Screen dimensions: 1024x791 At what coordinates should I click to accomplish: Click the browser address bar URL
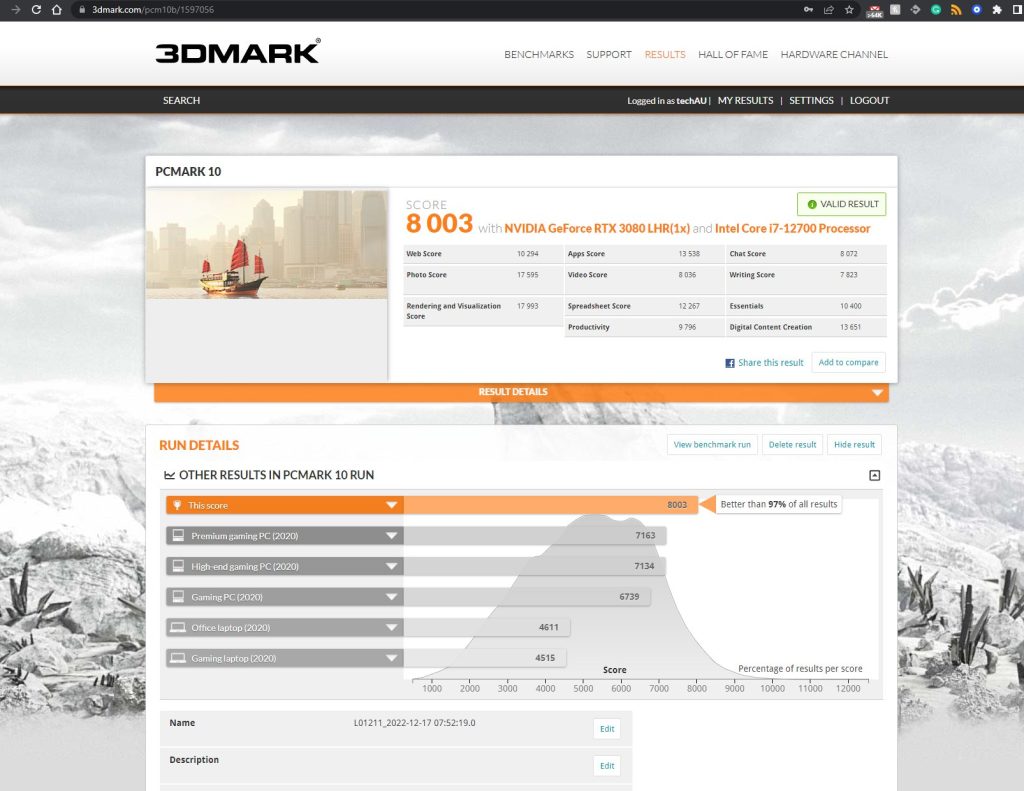[153, 10]
